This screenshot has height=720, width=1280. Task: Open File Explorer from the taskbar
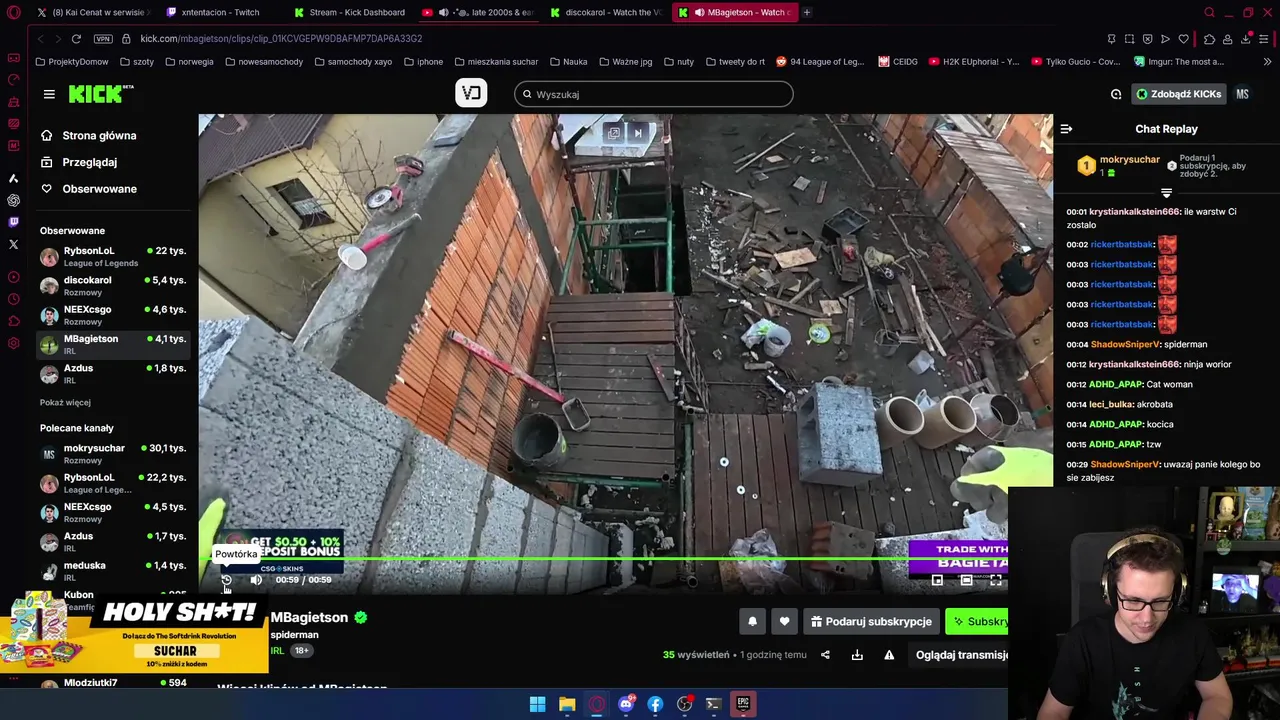click(x=567, y=704)
